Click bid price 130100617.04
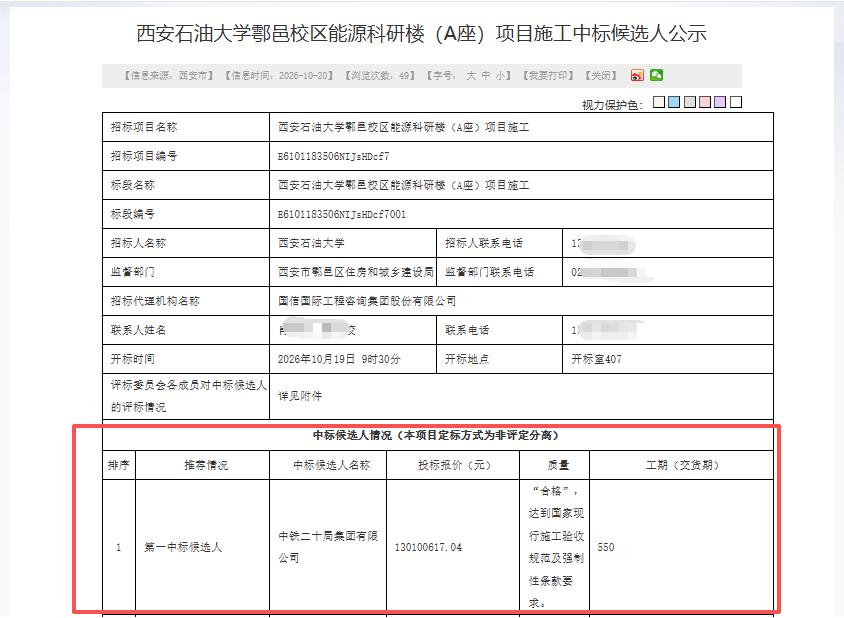 point(428,547)
